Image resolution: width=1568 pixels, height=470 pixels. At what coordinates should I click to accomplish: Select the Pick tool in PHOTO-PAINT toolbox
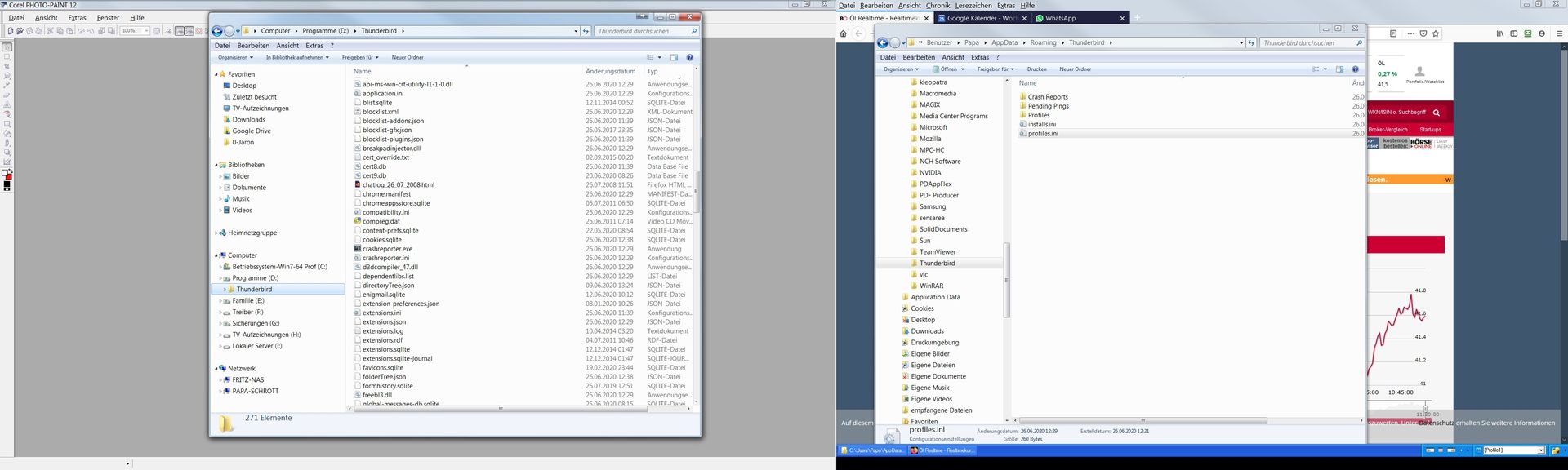pyautogui.click(x=7, y=47)
